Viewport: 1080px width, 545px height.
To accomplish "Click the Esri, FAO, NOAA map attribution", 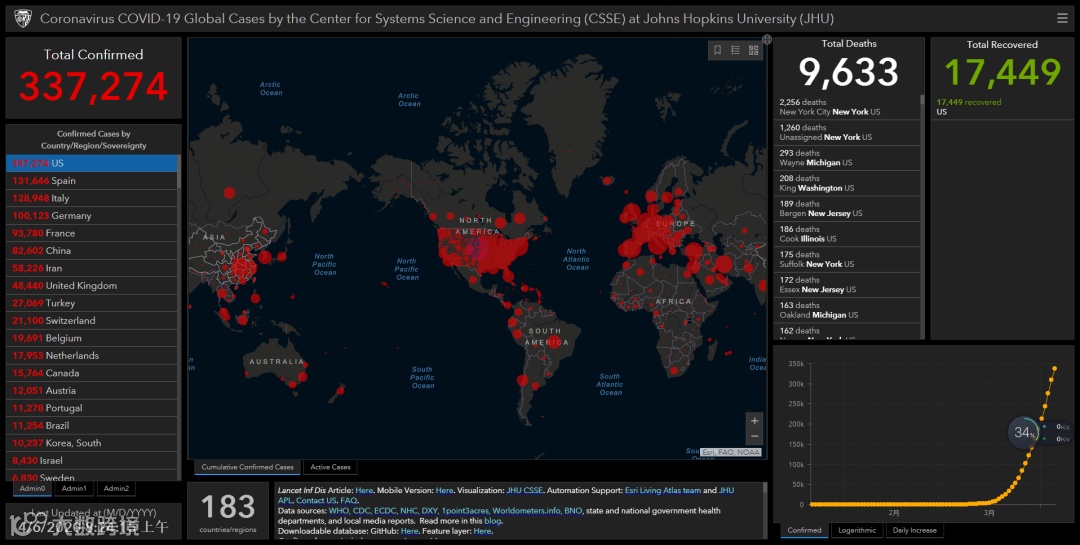I will pos(731,453).
